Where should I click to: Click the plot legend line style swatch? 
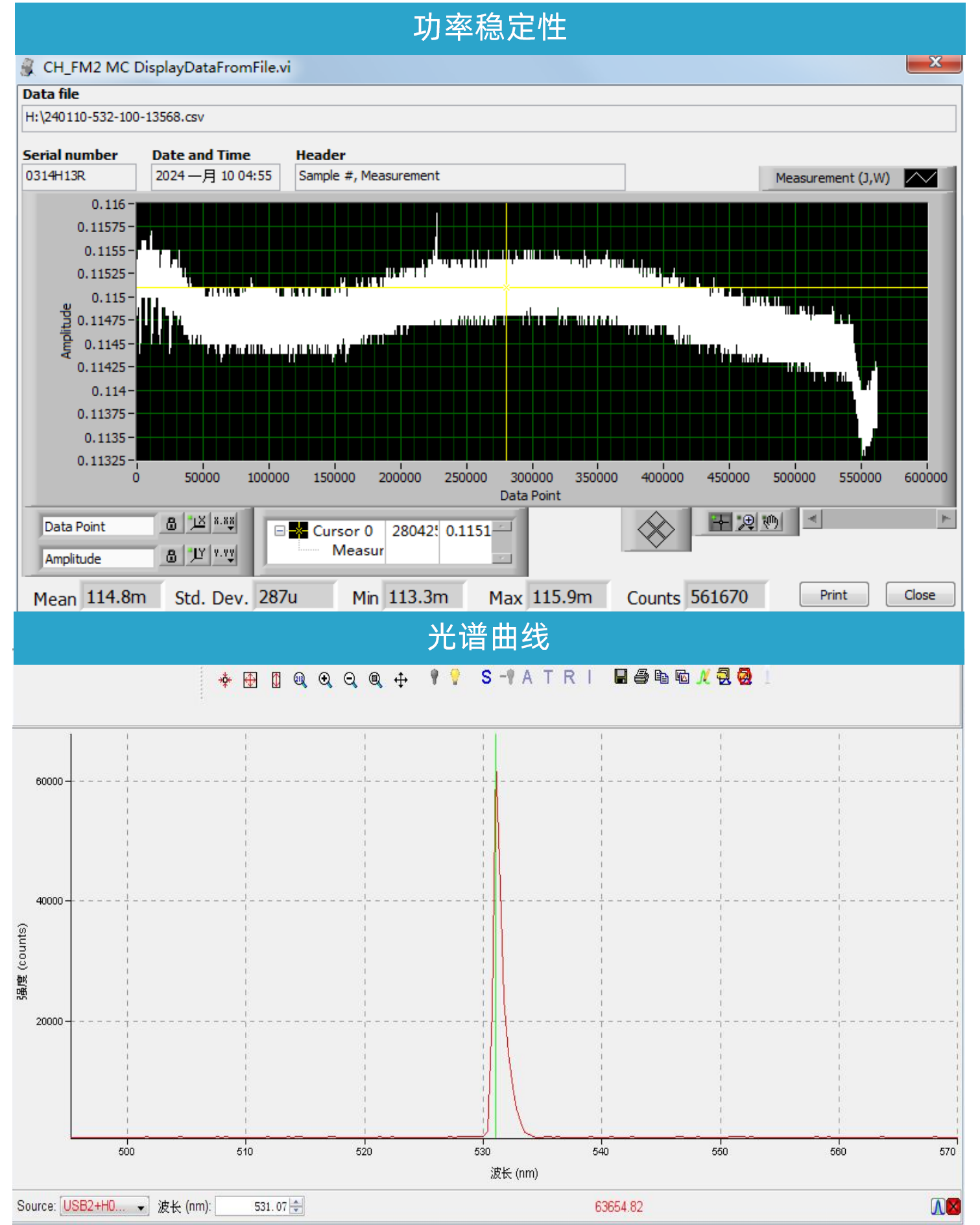click(920, 178)
